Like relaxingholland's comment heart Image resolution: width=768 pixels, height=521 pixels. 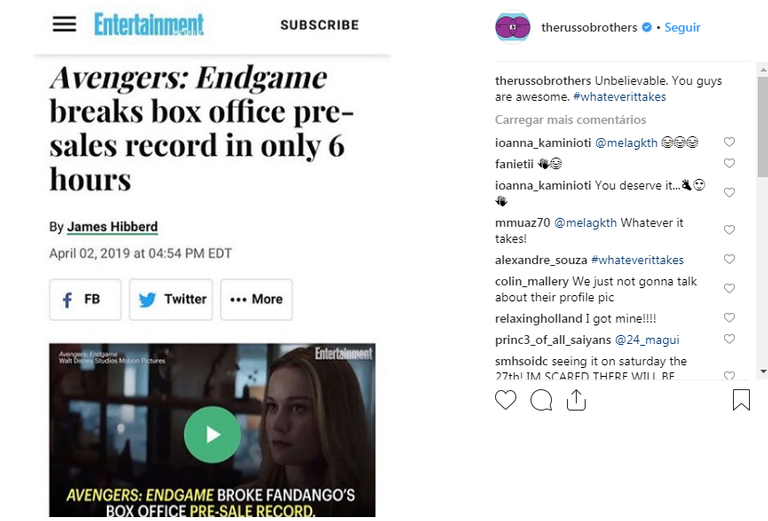click(x=729, y=318)
